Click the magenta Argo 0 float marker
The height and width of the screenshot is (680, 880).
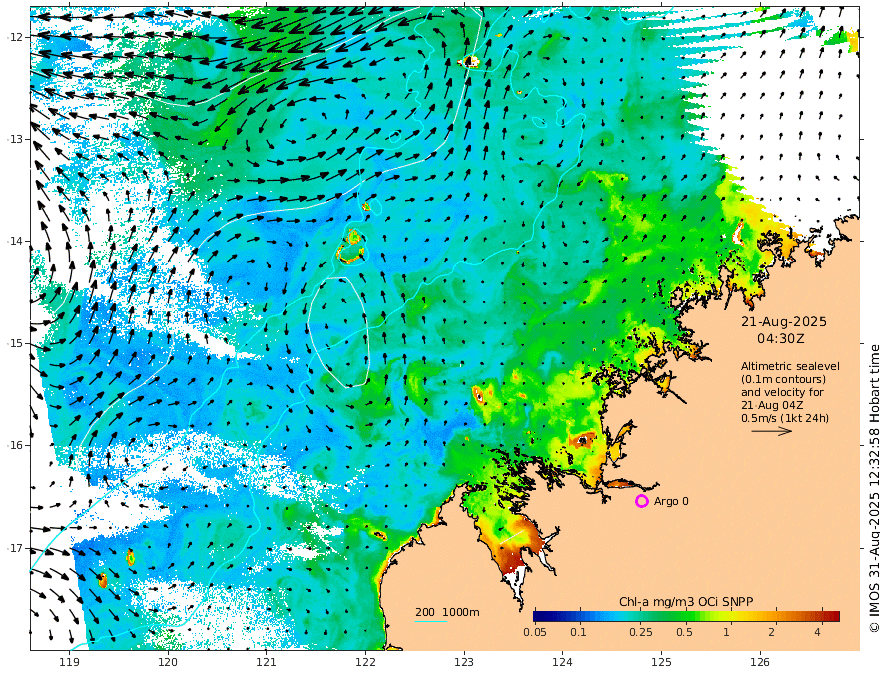pyautogui.click(x=641, y=501)
